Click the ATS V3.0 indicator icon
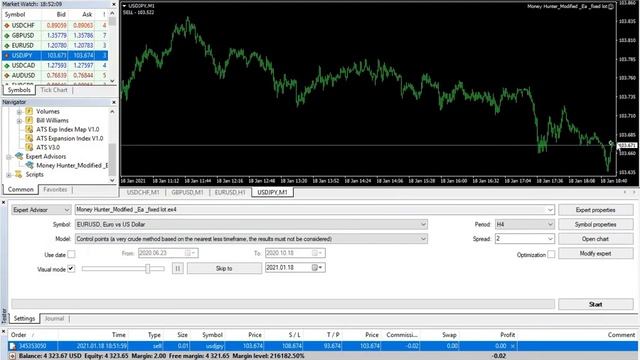The height and width of the screenshot is (360, 640). click(x=29, y=147)
